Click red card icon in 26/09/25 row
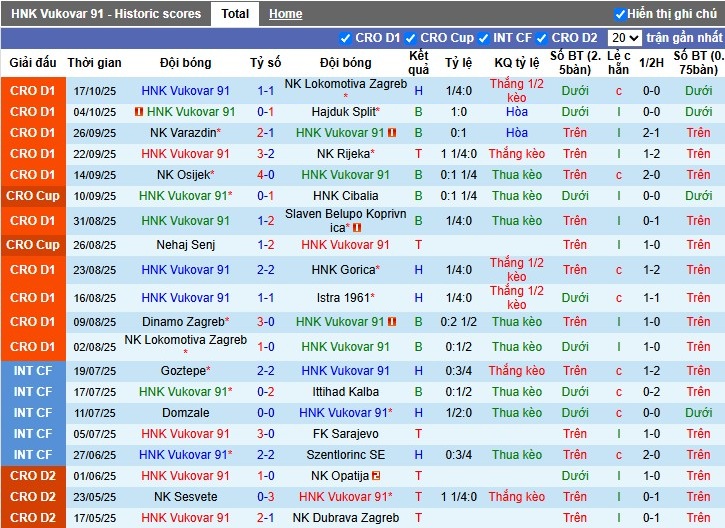725x528 pixels. click(392, 133)
